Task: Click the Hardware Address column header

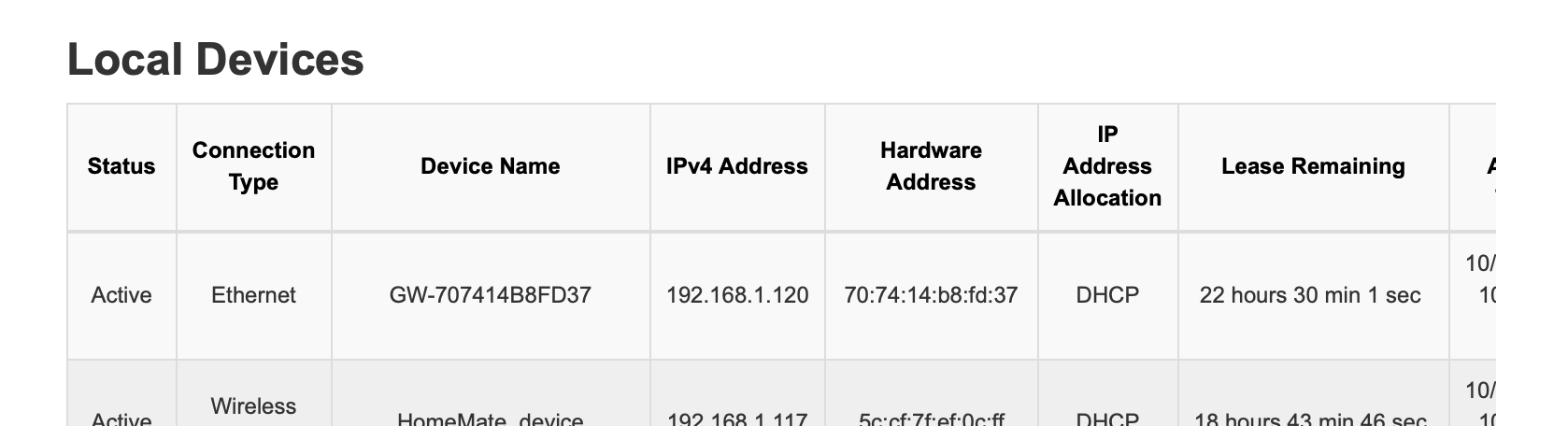Action: pos(931,166)
